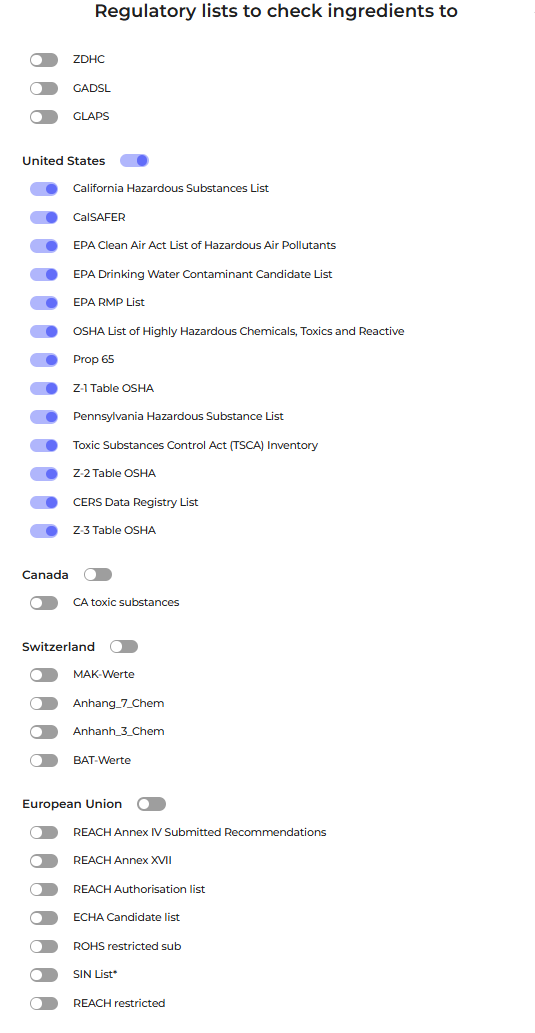This screenshot has height=1033, width=535.
Task: Turn on REACH Annex XVII toggle
Action: click(43, 861)
